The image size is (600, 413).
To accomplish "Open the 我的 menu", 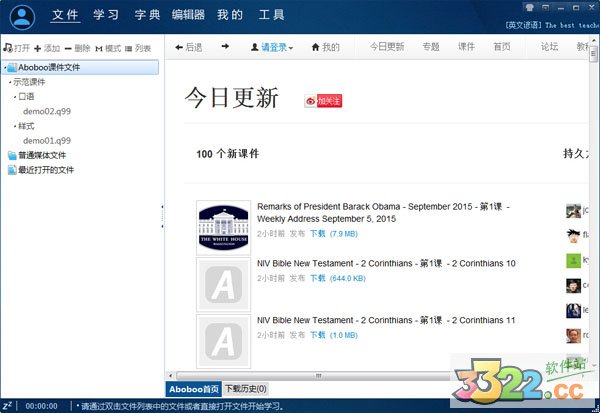I will [x=230, y=15].
